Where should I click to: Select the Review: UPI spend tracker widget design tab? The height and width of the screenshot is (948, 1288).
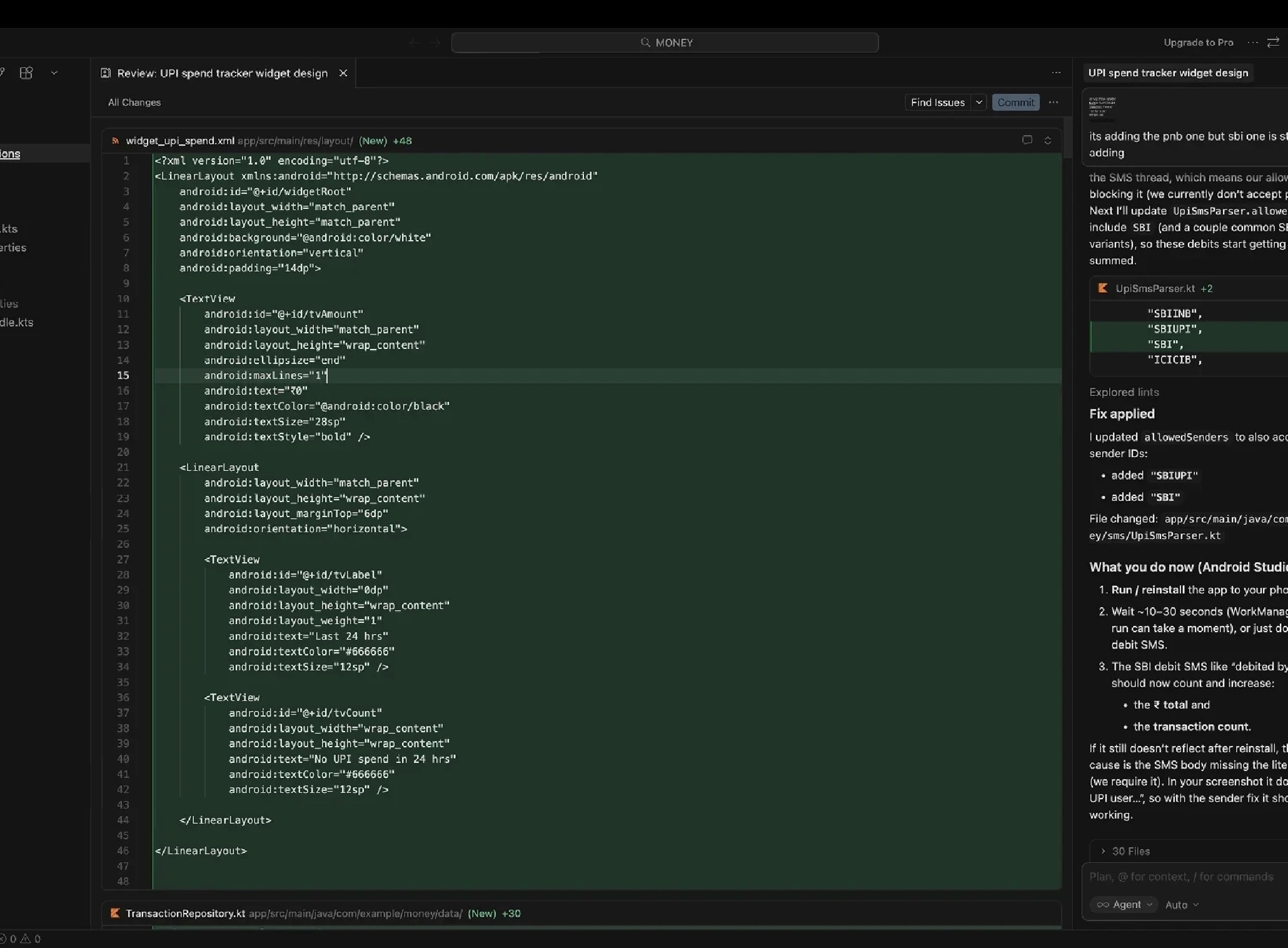pos(223,73)
